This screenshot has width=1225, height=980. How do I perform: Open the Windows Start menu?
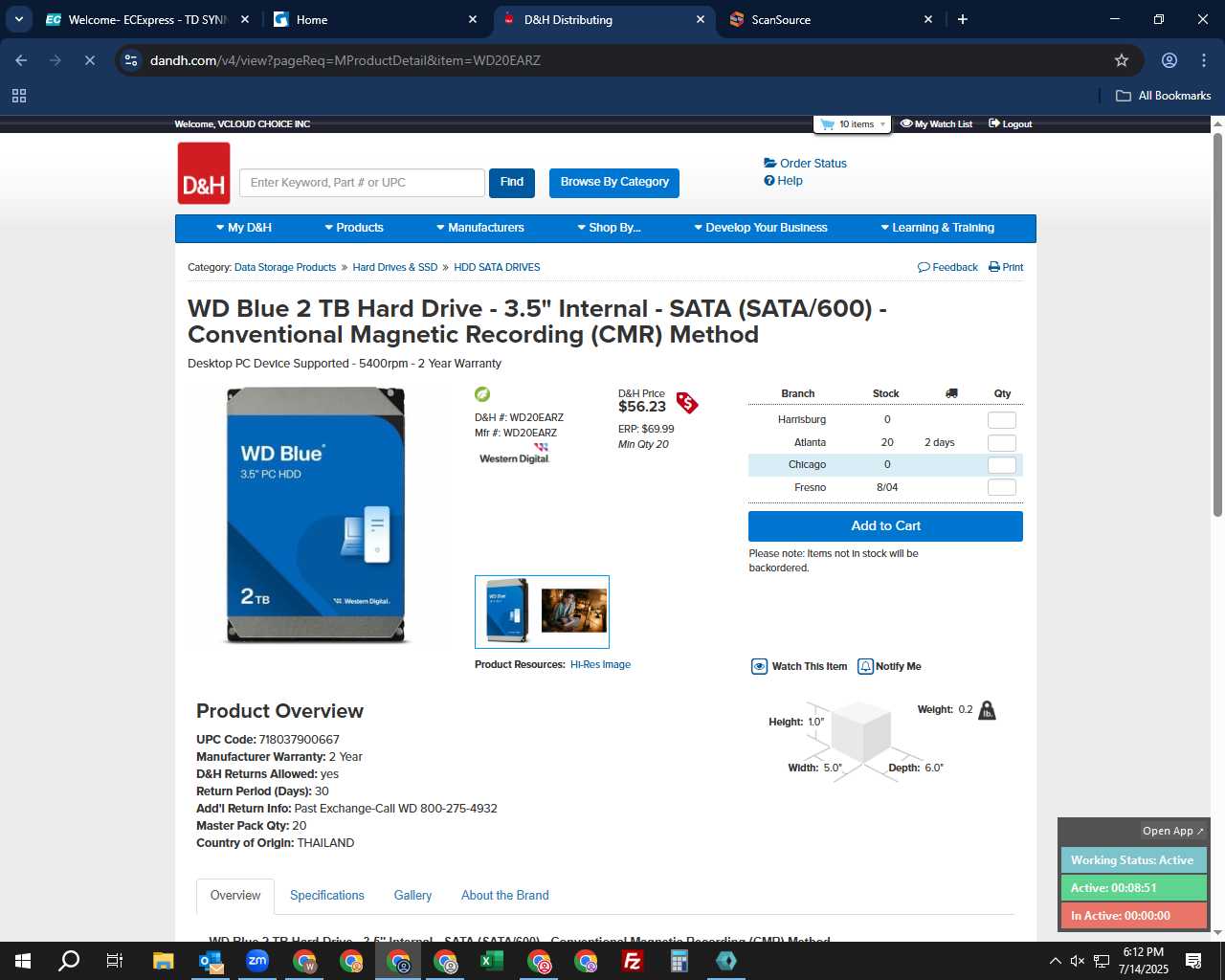[x=23, y=961]
